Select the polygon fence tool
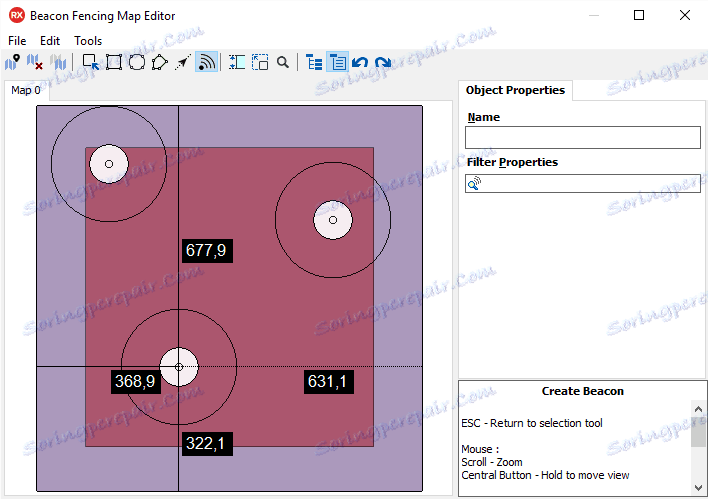 159,62
